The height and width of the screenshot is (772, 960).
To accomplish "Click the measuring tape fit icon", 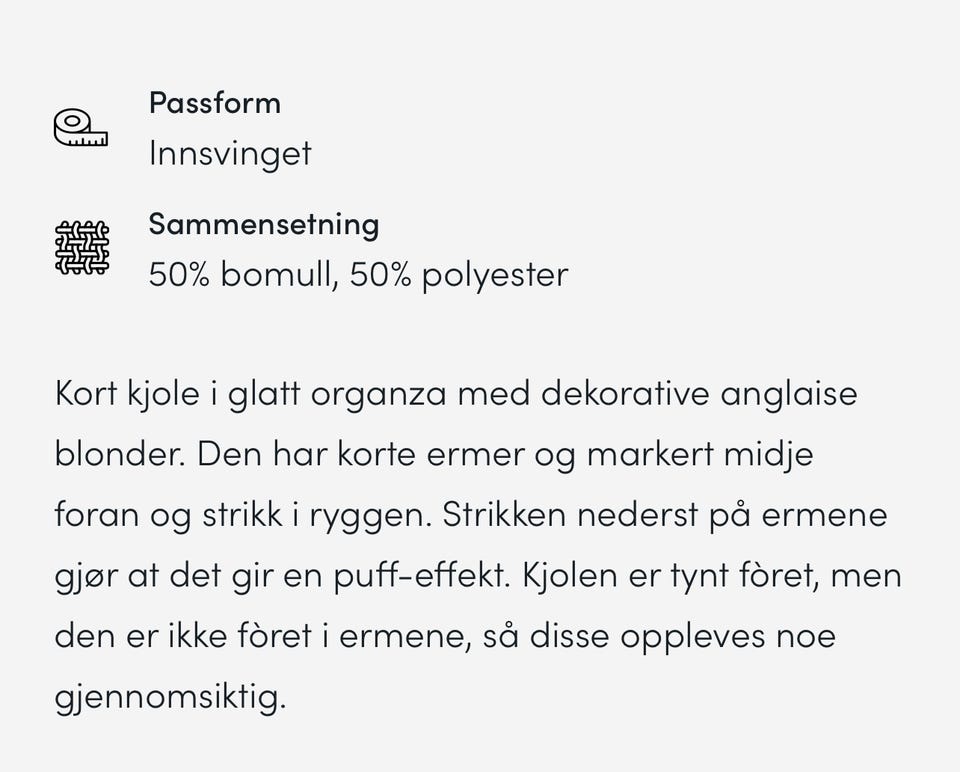I will point(80,129).
